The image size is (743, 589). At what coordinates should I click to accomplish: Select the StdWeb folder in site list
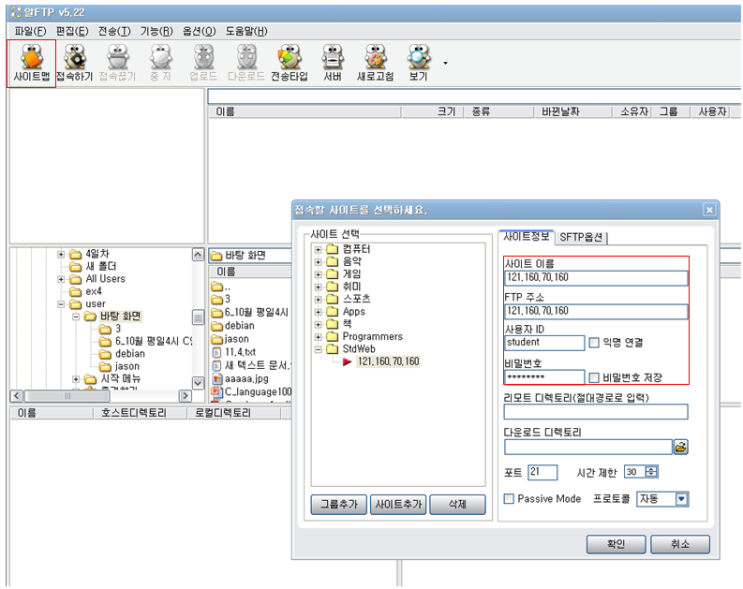359,349
